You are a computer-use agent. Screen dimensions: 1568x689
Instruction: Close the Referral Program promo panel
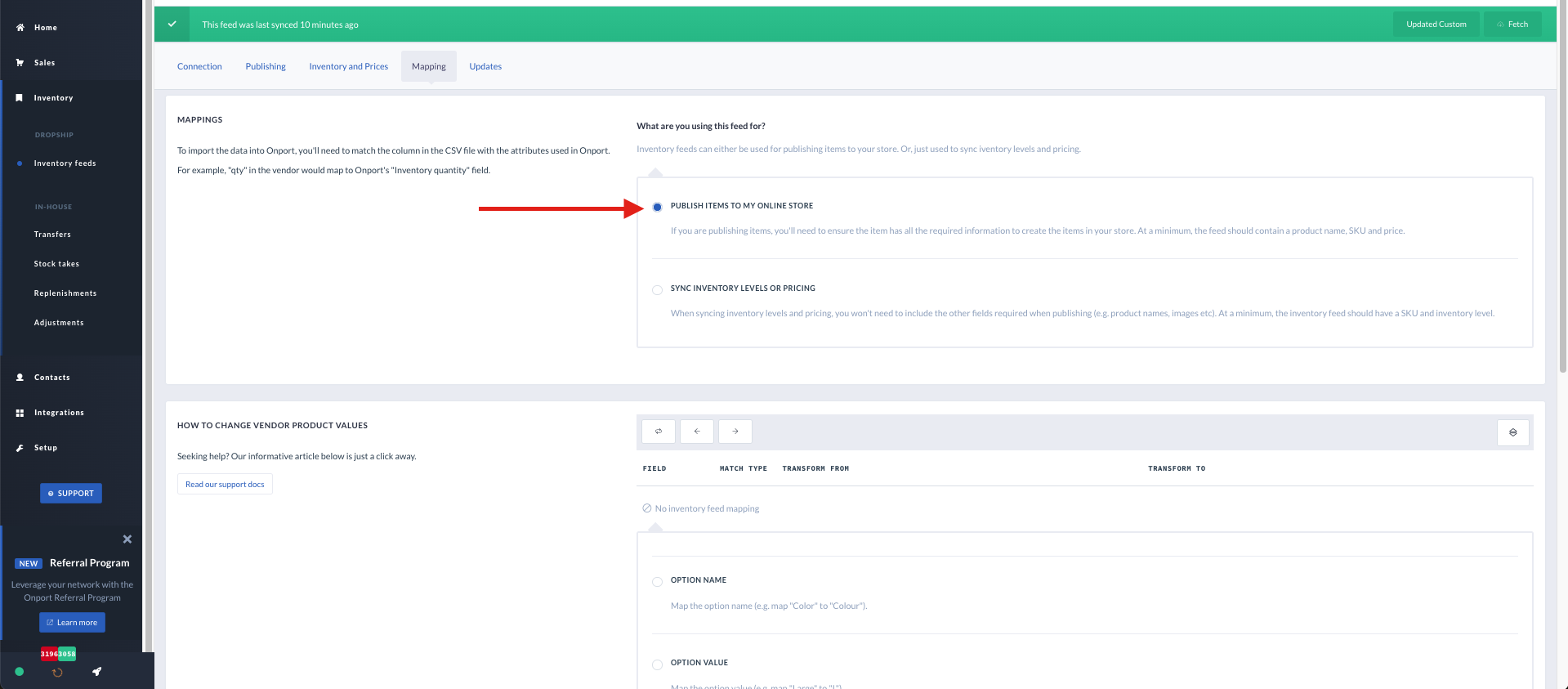point(127,539)
